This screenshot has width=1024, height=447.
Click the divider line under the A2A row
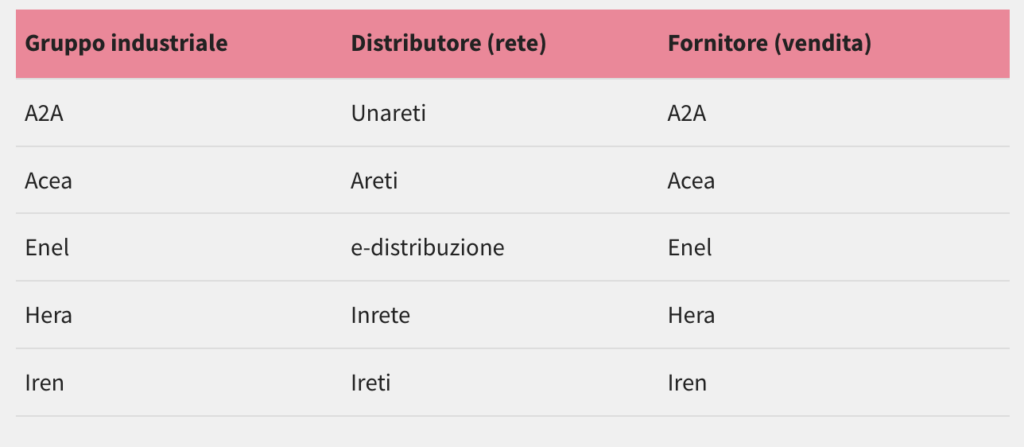pyautogui.click(x=512, y=146)
